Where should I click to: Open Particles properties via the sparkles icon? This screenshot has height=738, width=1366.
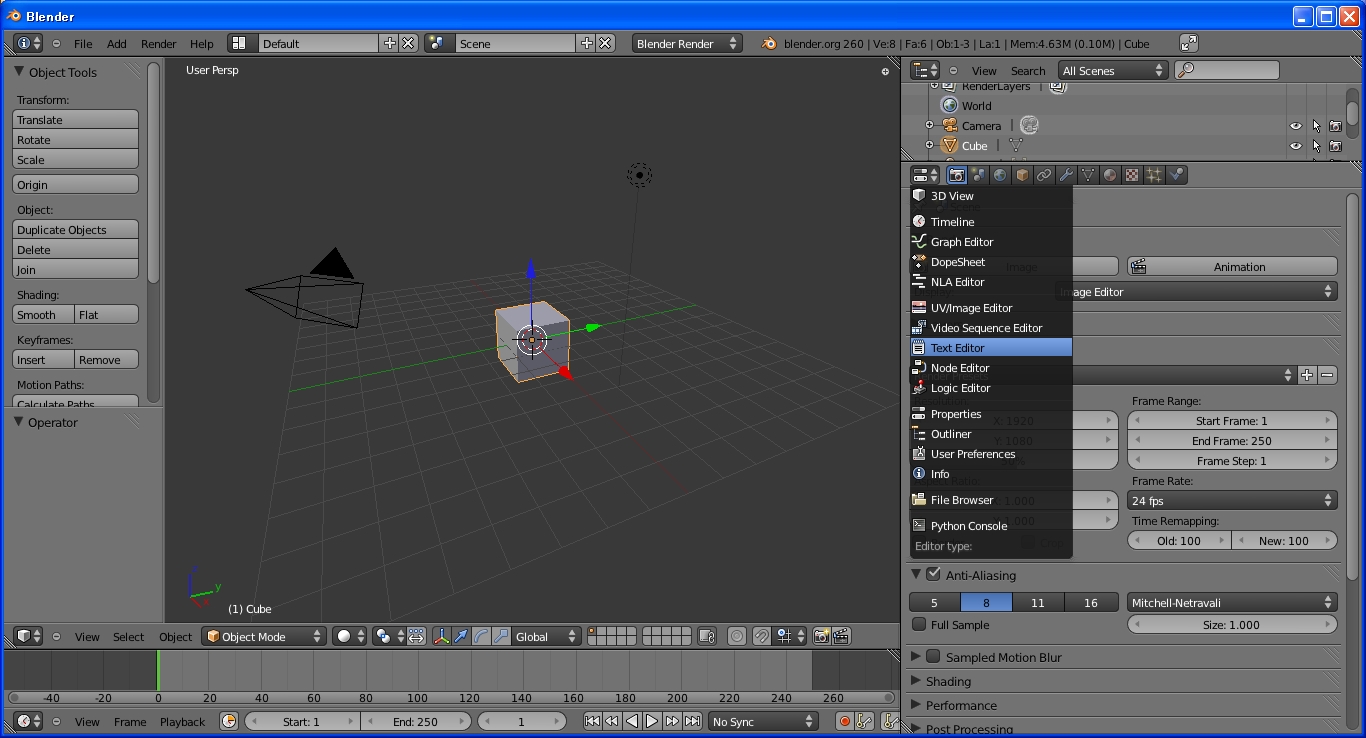coord(1154,174)
